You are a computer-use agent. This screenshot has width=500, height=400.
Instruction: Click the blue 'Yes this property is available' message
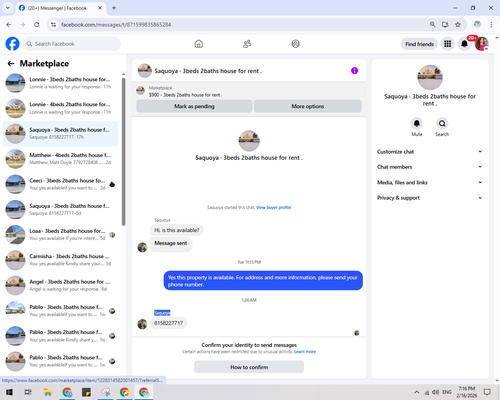(263, 281)
